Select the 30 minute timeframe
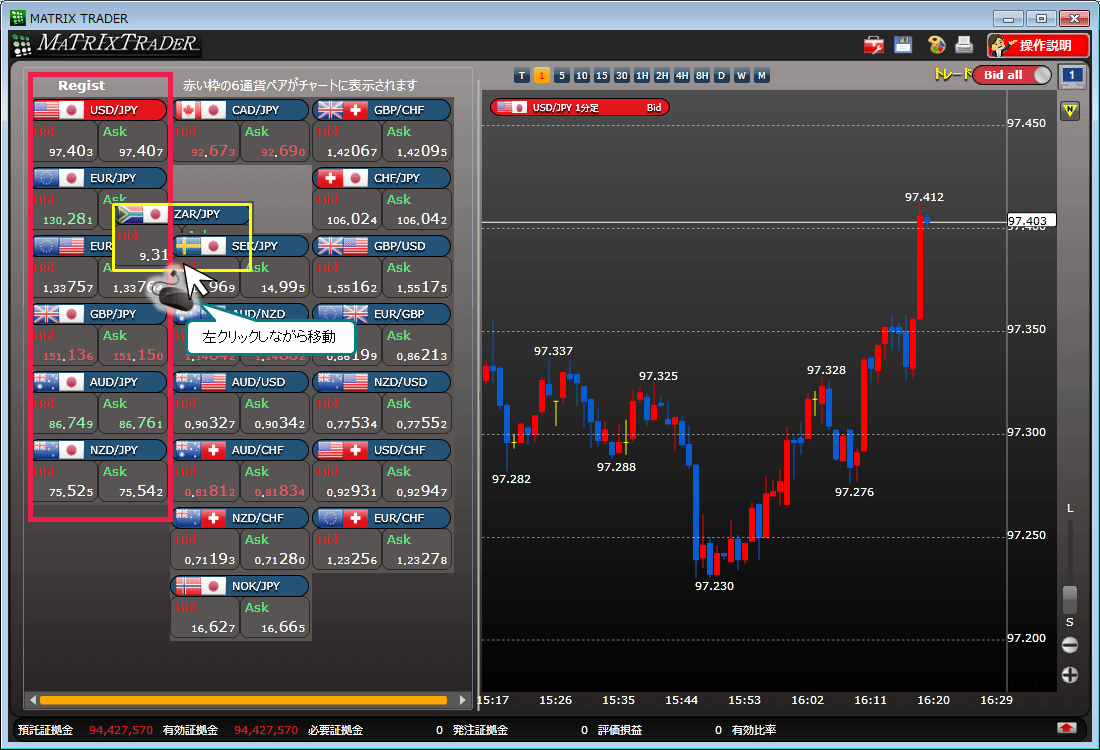Image resolution: width=1100 pixels, height=750 pixels. coord(622,75)
